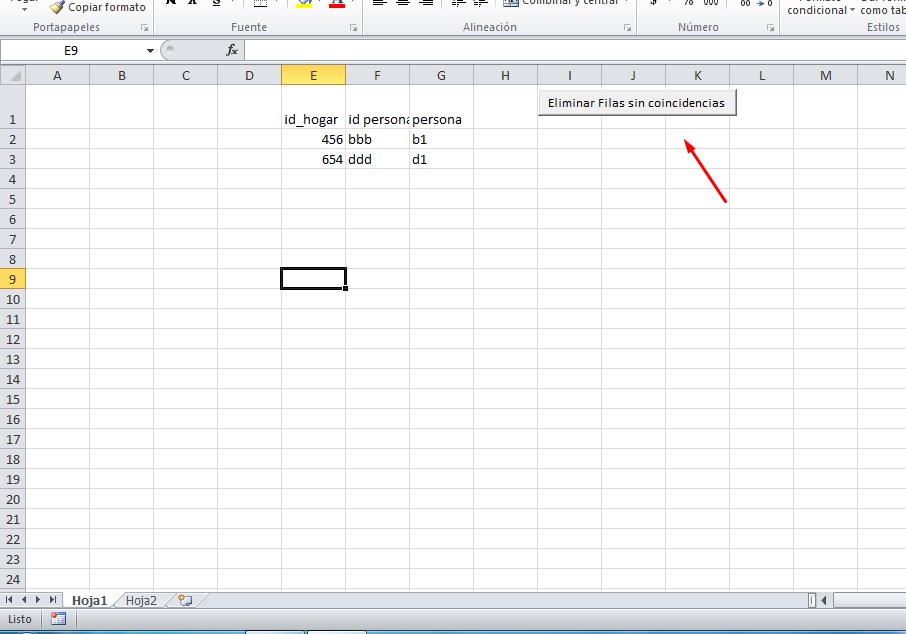Expand the Name Box dropdown arrow
The image size is (906, 634).
pos(150,51)
